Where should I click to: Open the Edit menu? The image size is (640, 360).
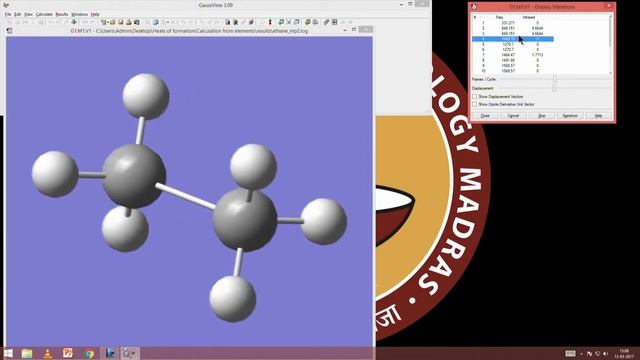pos(18,14)
